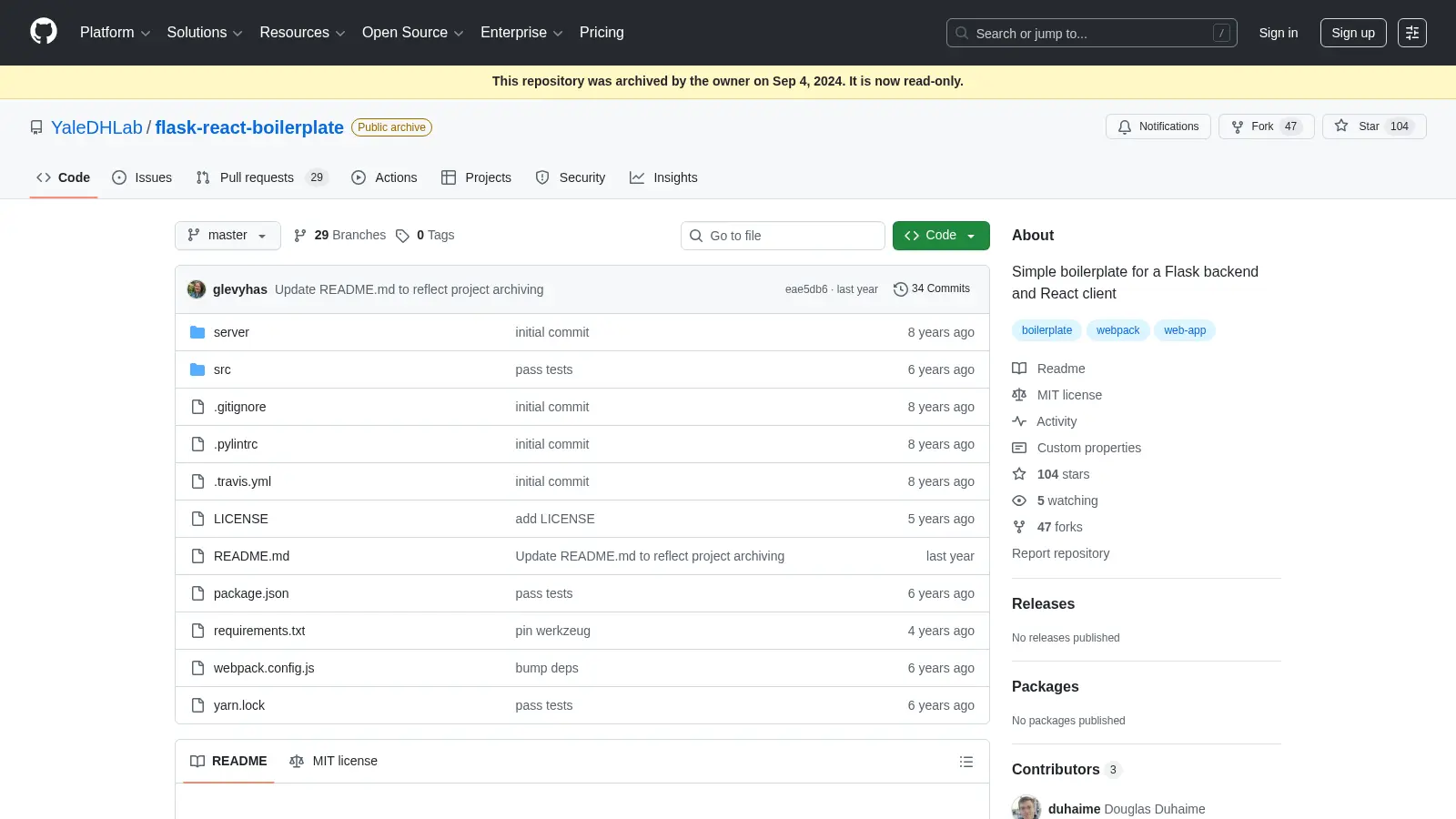The height and width of the screenshot is (819, 1456).
Task: Click the .pylintrc file icon
Action: point(197,444)
